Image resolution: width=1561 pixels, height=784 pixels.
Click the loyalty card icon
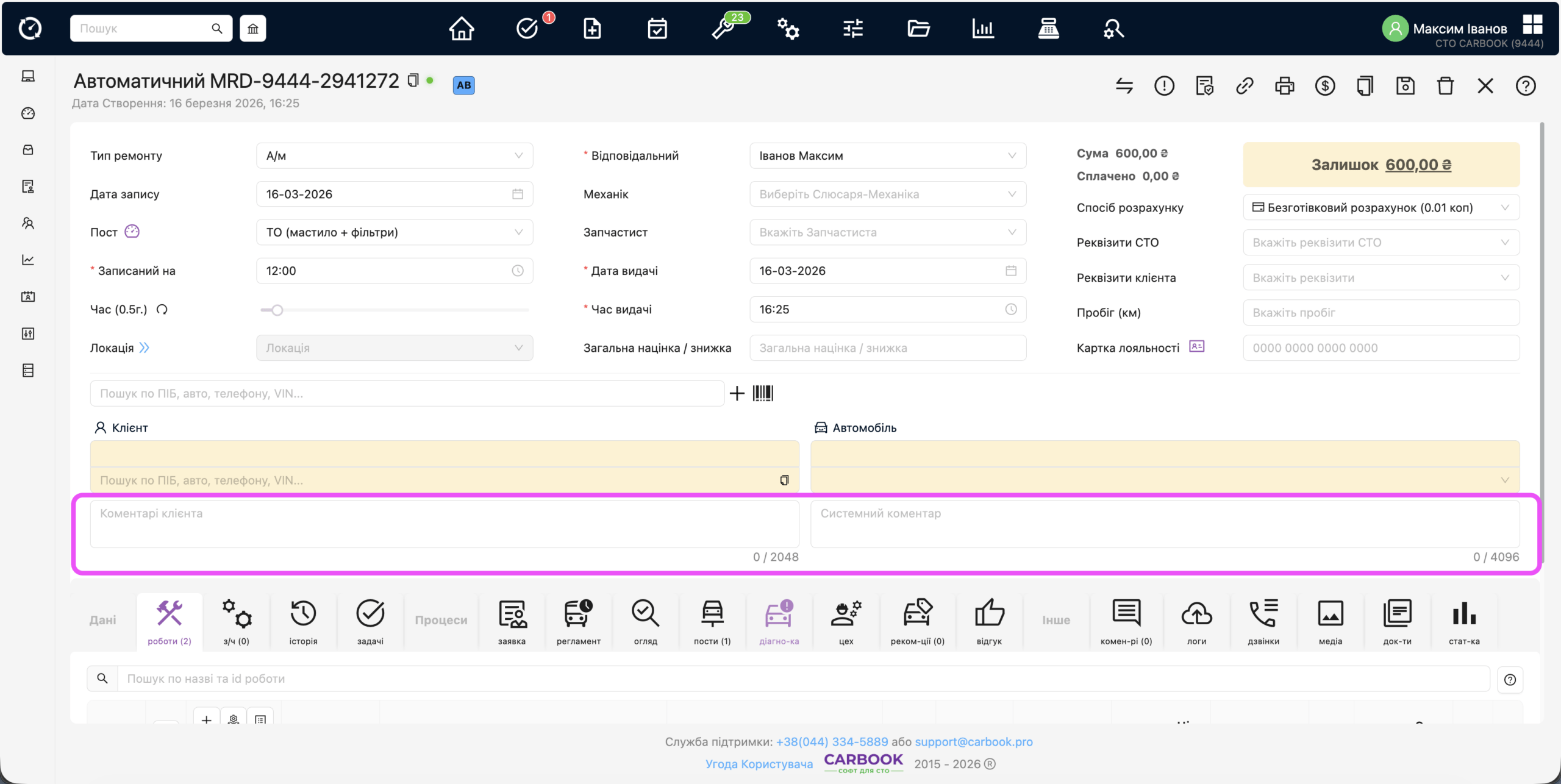[1196, 347]
